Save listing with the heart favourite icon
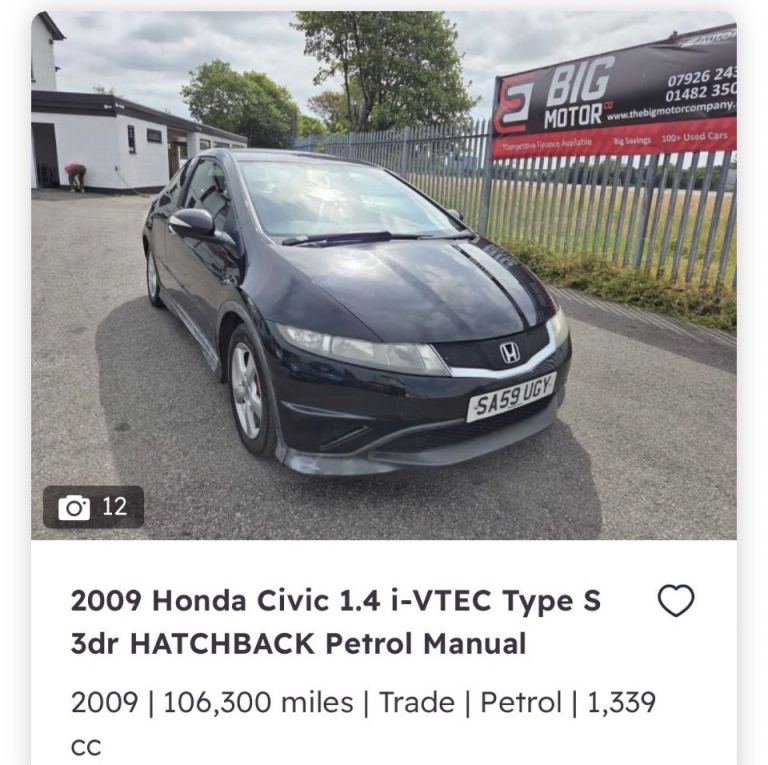The image size is (768, 765). pos(676,600)
